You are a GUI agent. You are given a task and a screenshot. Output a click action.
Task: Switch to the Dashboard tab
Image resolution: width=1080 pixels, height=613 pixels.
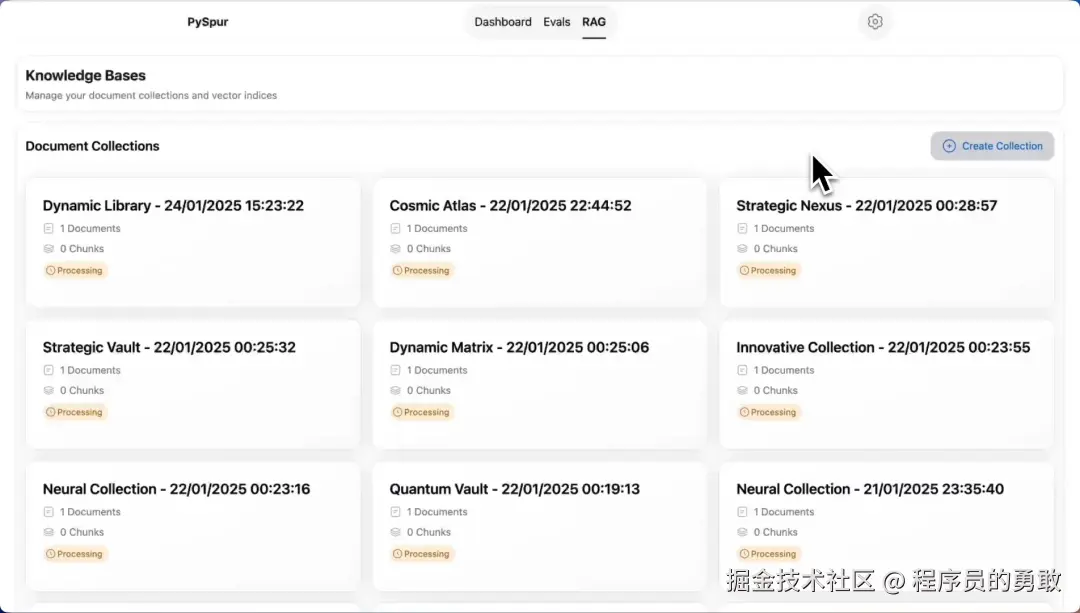click(503, 22)
